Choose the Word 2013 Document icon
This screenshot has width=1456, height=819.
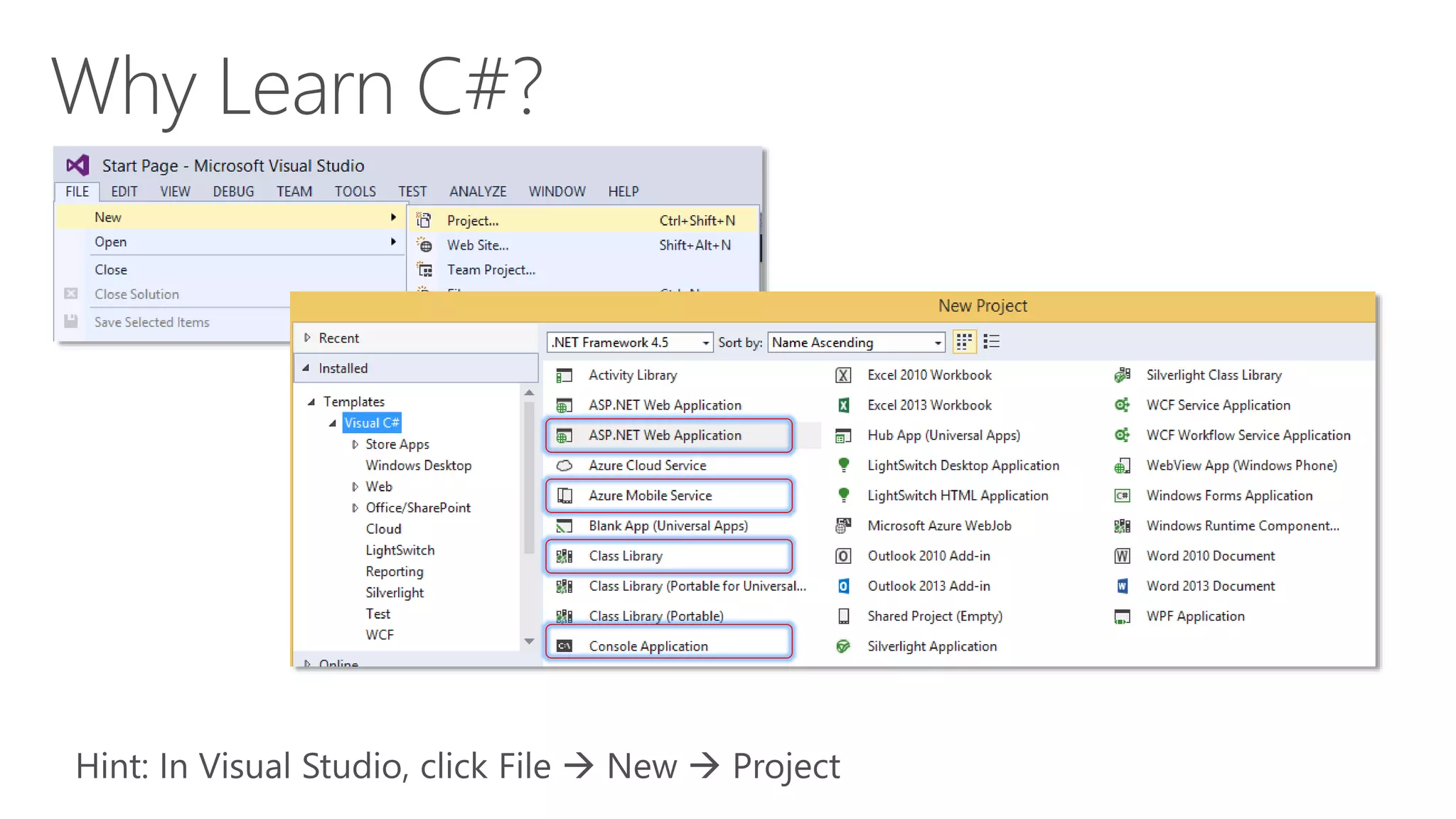point(1122,586)
